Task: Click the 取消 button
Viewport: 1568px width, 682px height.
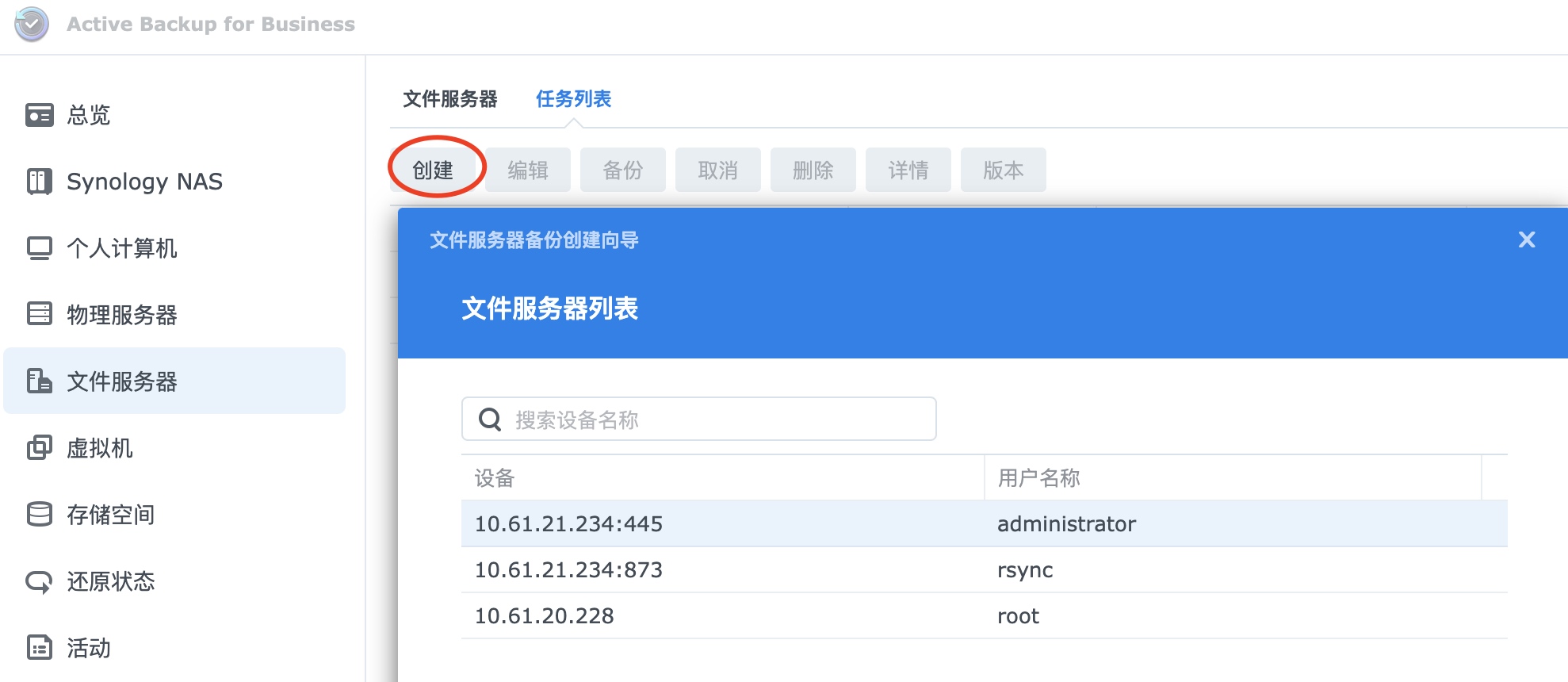Action: click(x=718, y=170)
